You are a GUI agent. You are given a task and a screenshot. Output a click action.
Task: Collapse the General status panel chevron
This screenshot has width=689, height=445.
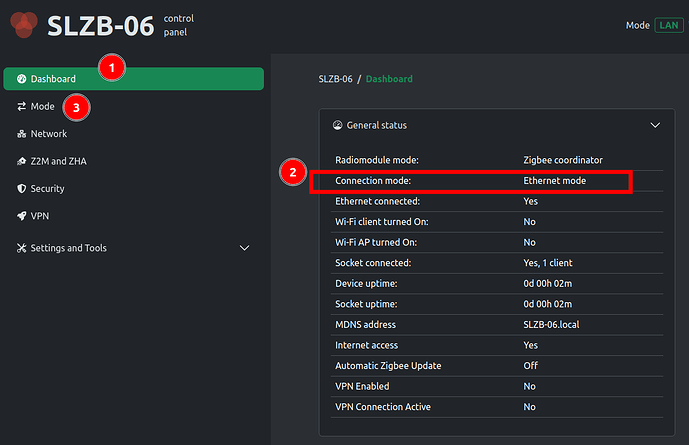(x=655, y=125)
